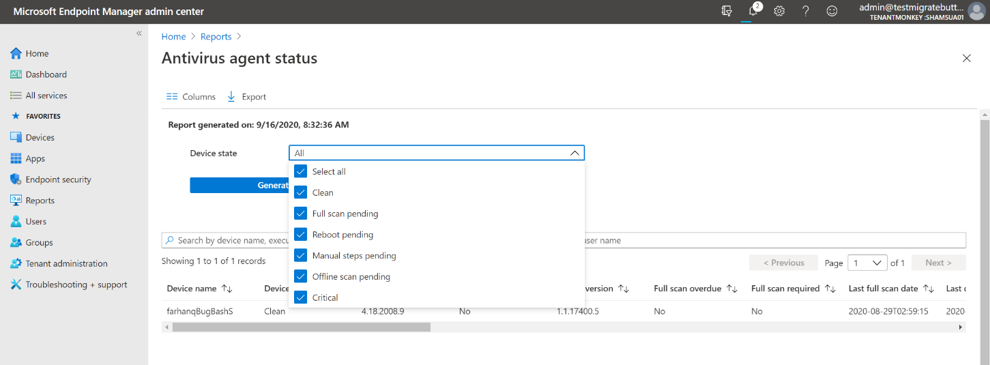990x365 pixels.
Task: Click the Users person icon
Action: pos(16,222)
